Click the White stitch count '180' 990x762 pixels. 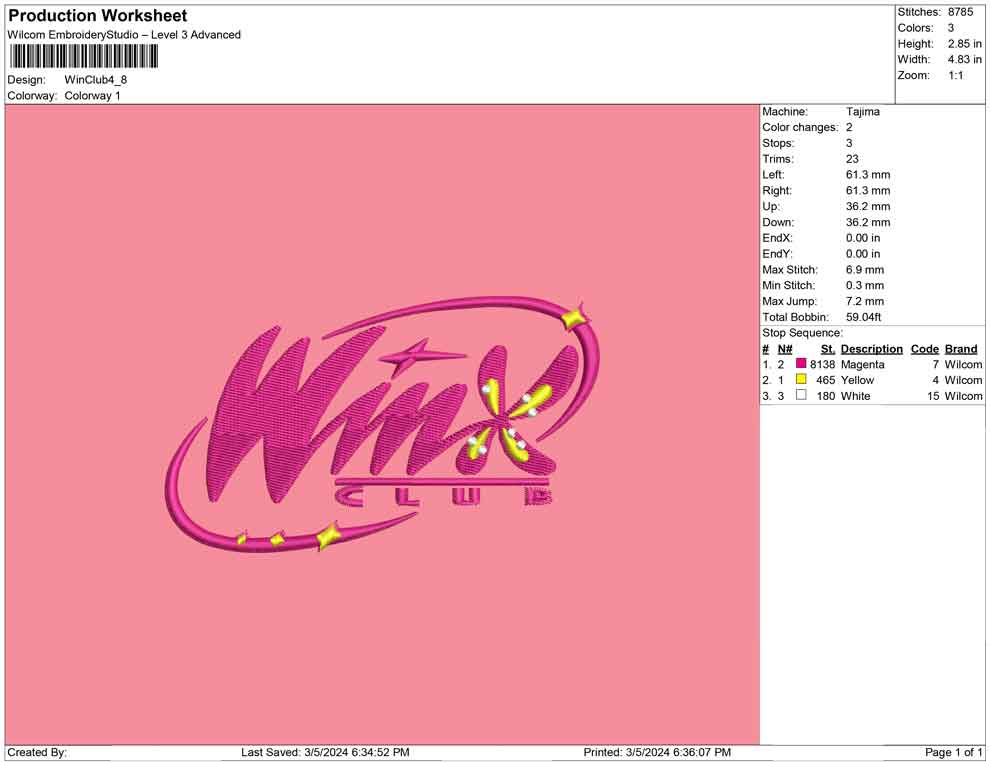pos(825,396)
